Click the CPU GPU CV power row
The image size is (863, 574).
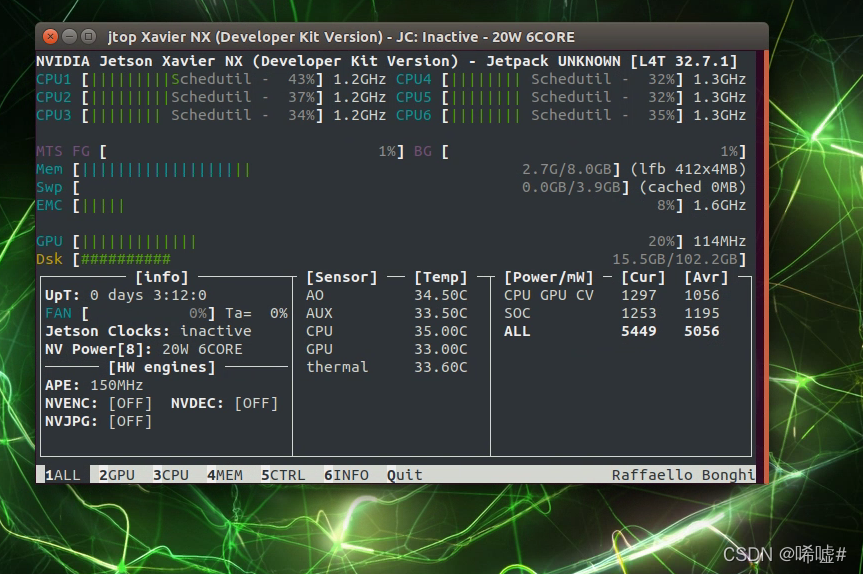pyautogui.click(x=611, y=296)
